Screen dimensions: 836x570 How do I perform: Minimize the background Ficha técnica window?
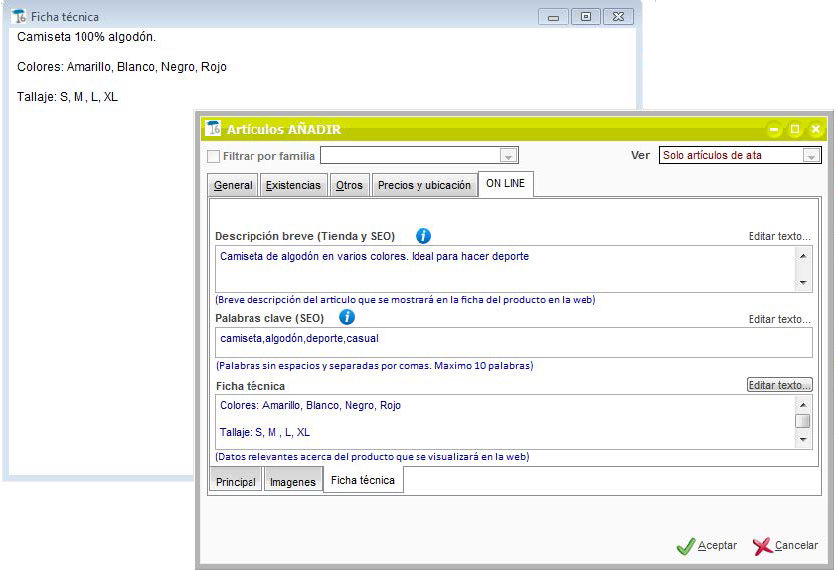[553, 17]
